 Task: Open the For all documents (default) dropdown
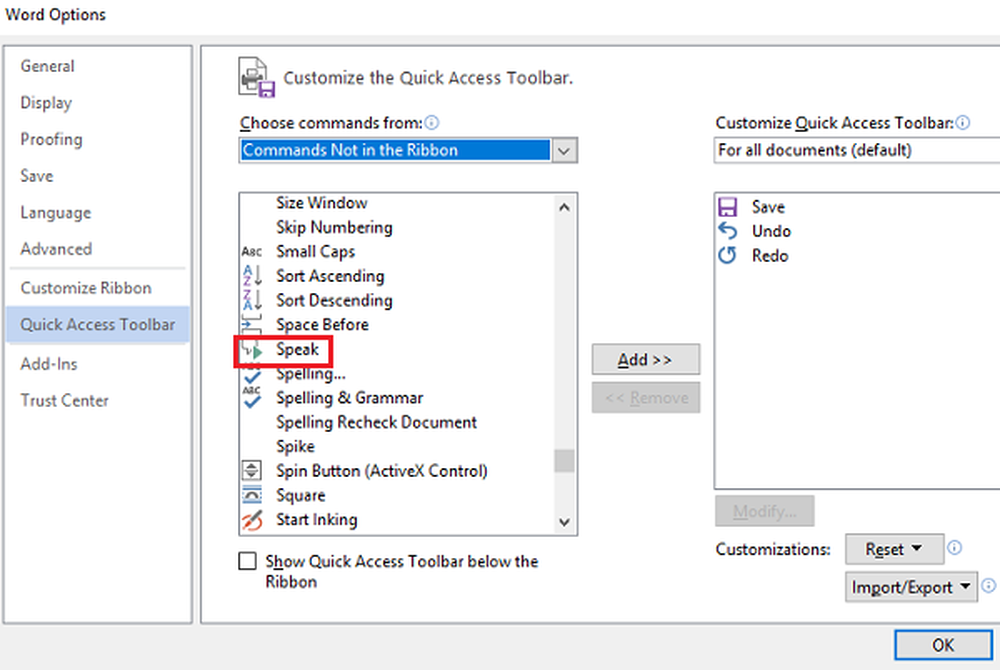[857, 150]
